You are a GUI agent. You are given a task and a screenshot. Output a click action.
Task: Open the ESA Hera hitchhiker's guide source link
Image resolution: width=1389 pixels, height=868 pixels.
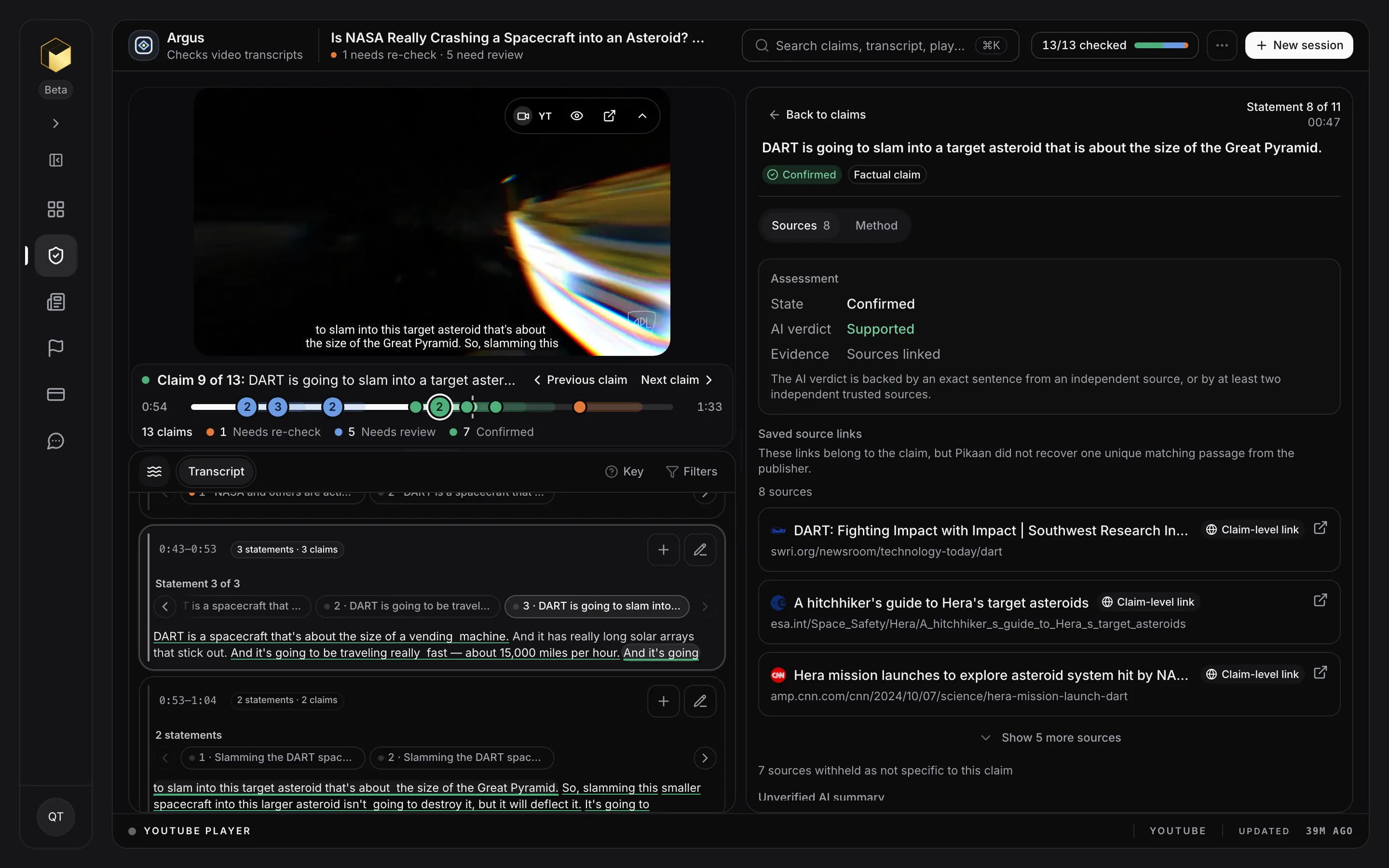pos(1320,600)
